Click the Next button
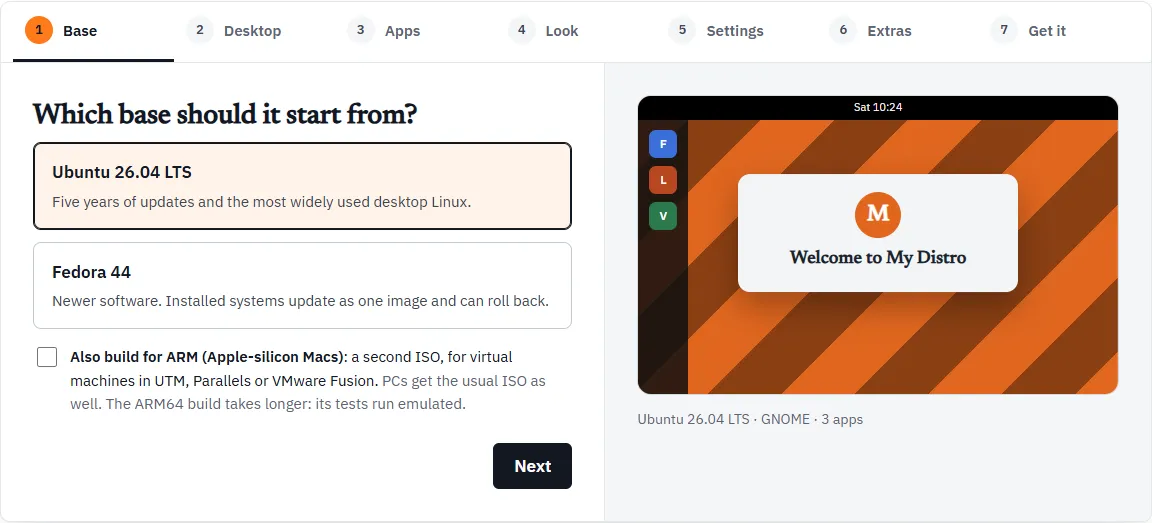This screenshot has width=1152, height=523. tap(532, 466)
